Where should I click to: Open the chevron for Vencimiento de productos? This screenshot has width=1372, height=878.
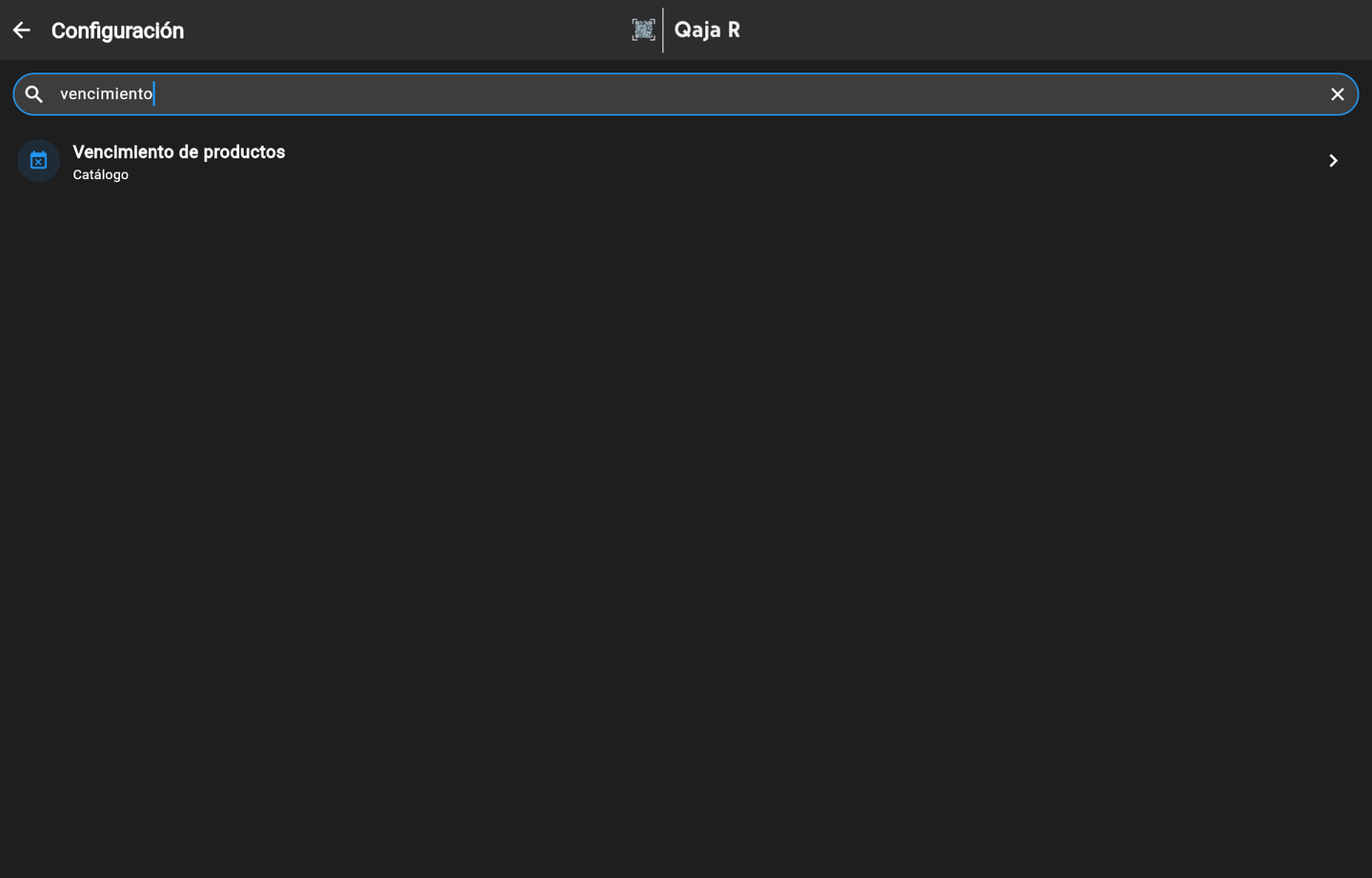[x=1333, y=161]
